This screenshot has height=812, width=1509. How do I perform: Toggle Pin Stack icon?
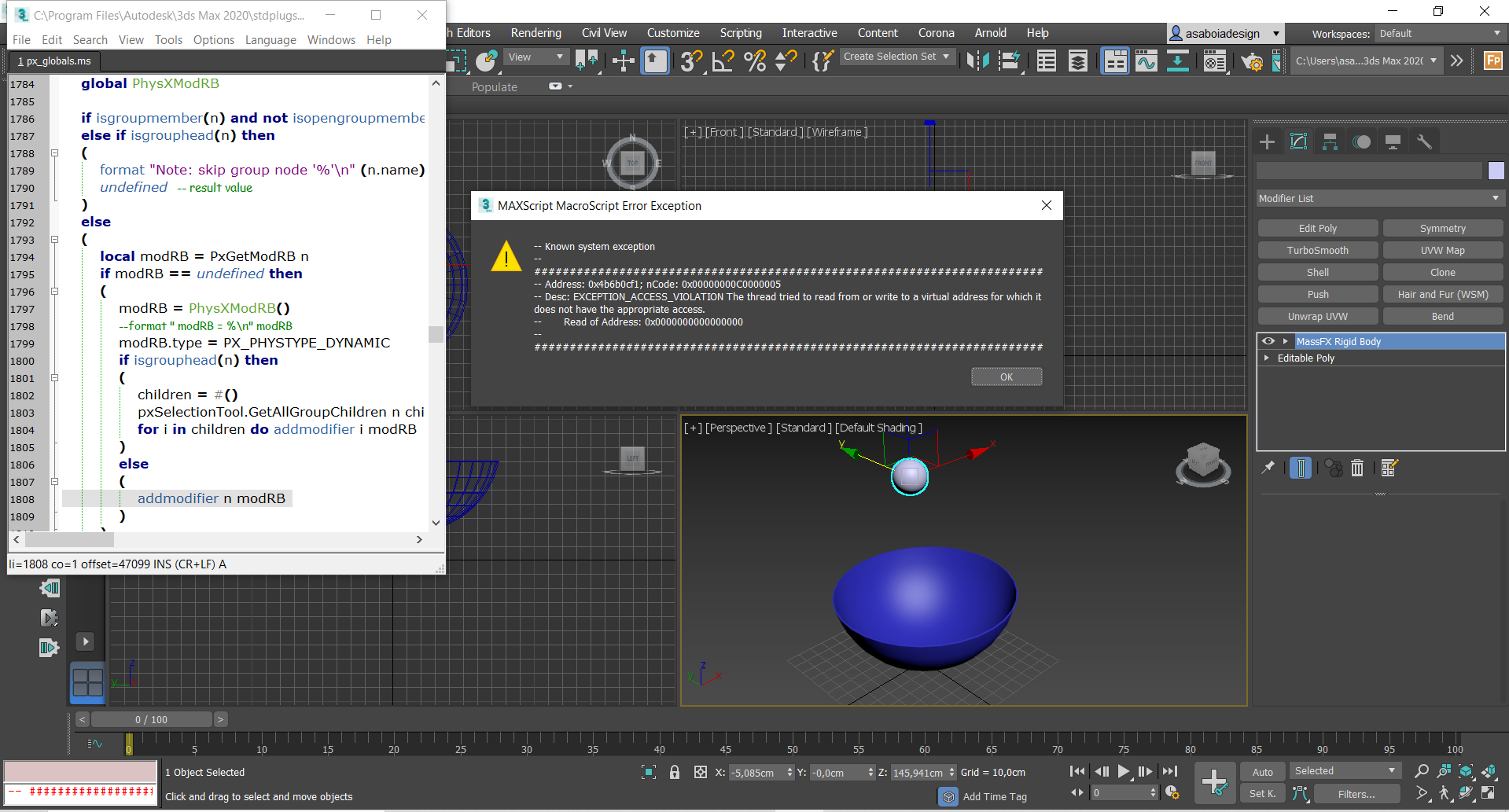click(x=1268, y=468)
